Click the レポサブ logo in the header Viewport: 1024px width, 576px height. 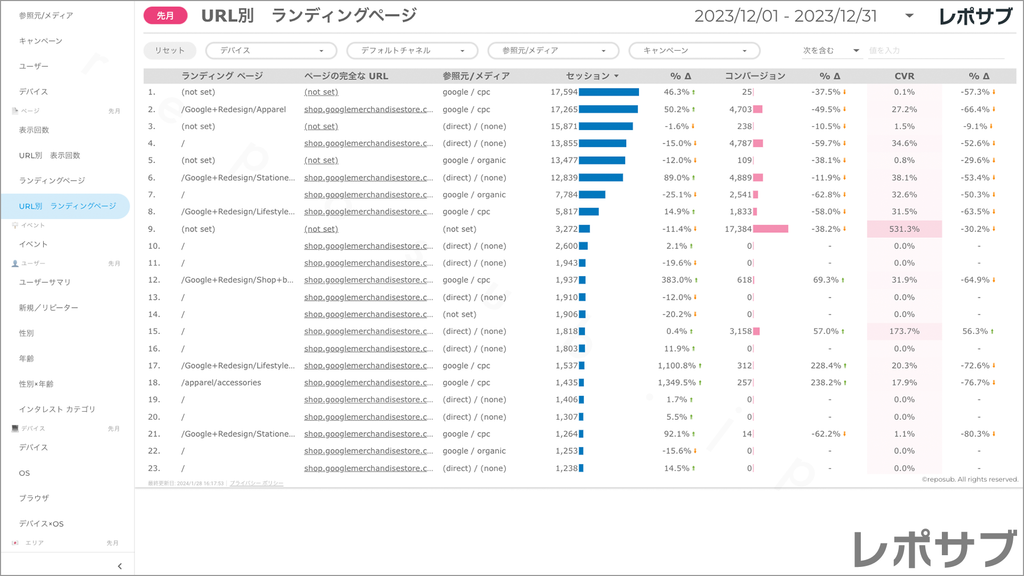977,16
